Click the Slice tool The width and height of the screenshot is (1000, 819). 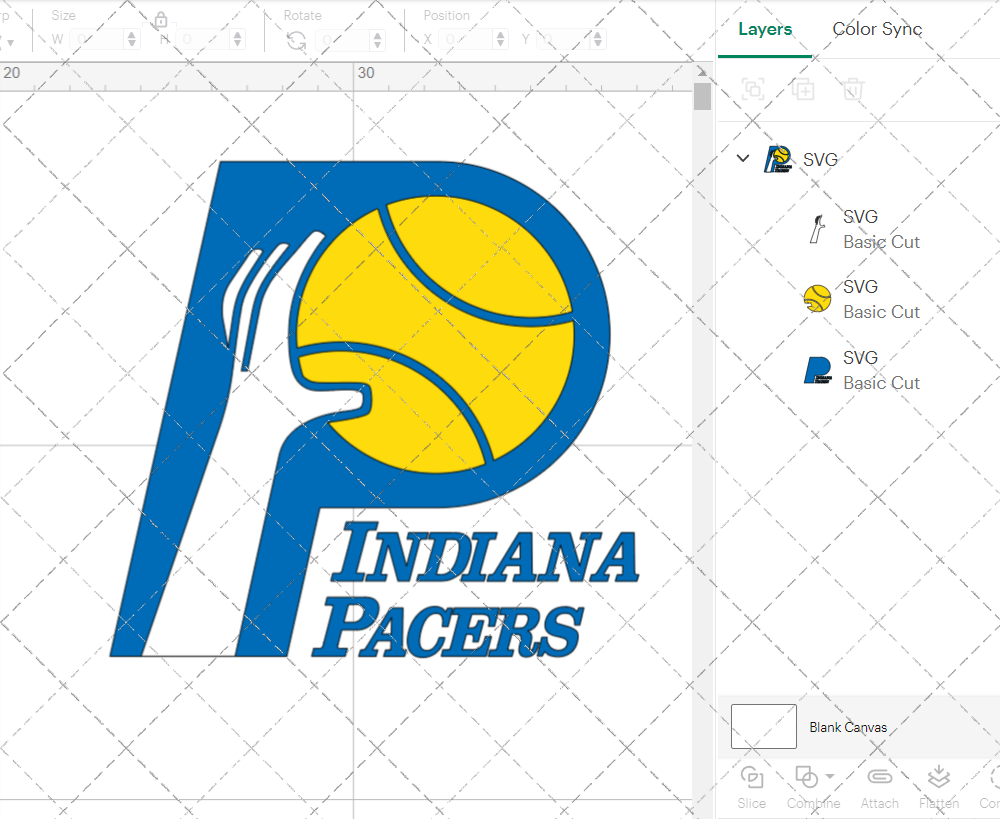tap(752, 786)
